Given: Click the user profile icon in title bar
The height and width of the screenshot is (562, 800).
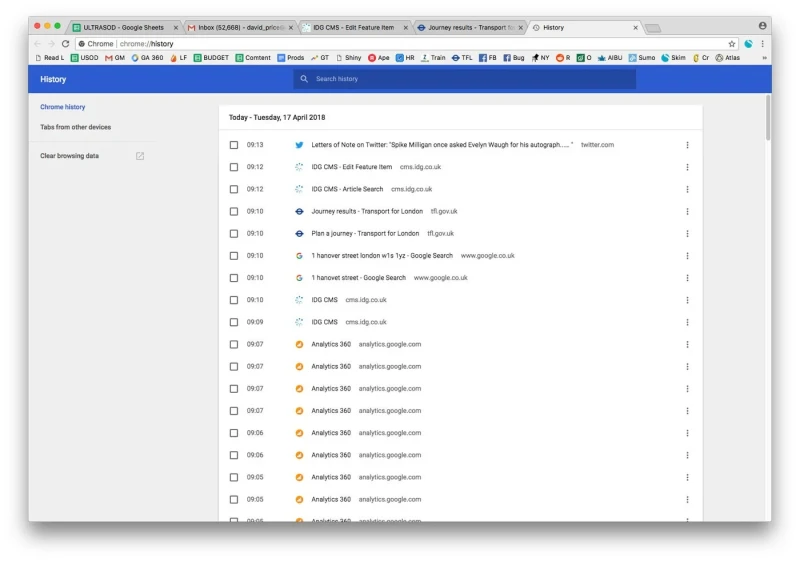Looking at the screenshot, I should coord(763,26).
